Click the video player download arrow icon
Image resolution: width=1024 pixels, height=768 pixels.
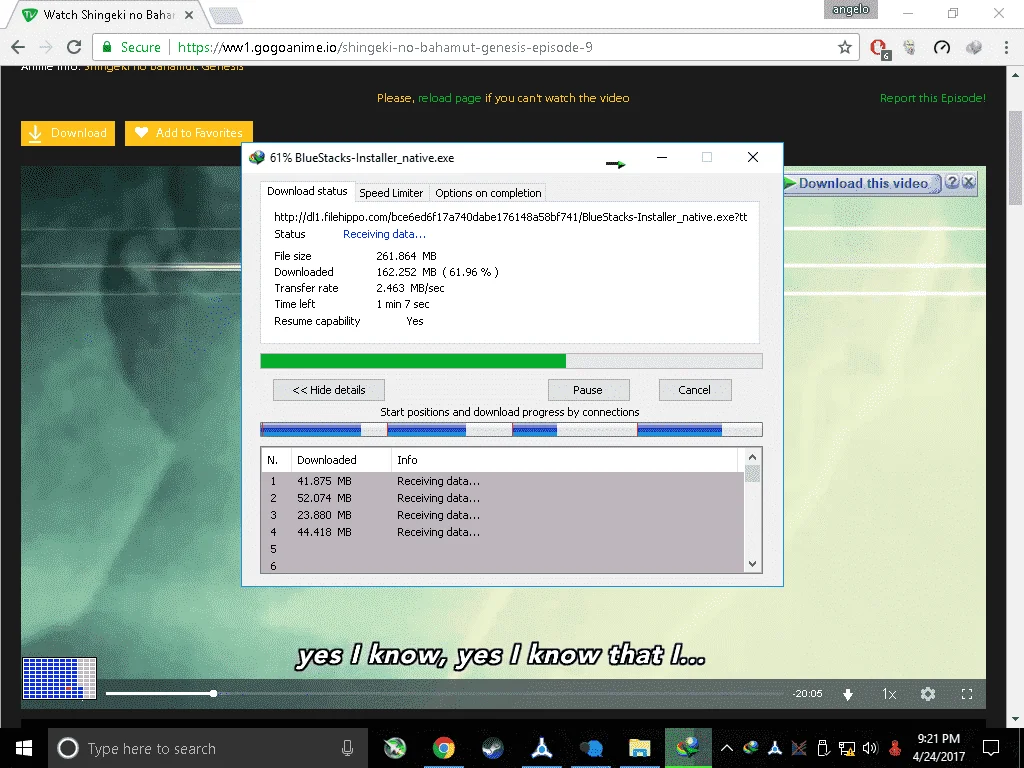coord(848,694)
